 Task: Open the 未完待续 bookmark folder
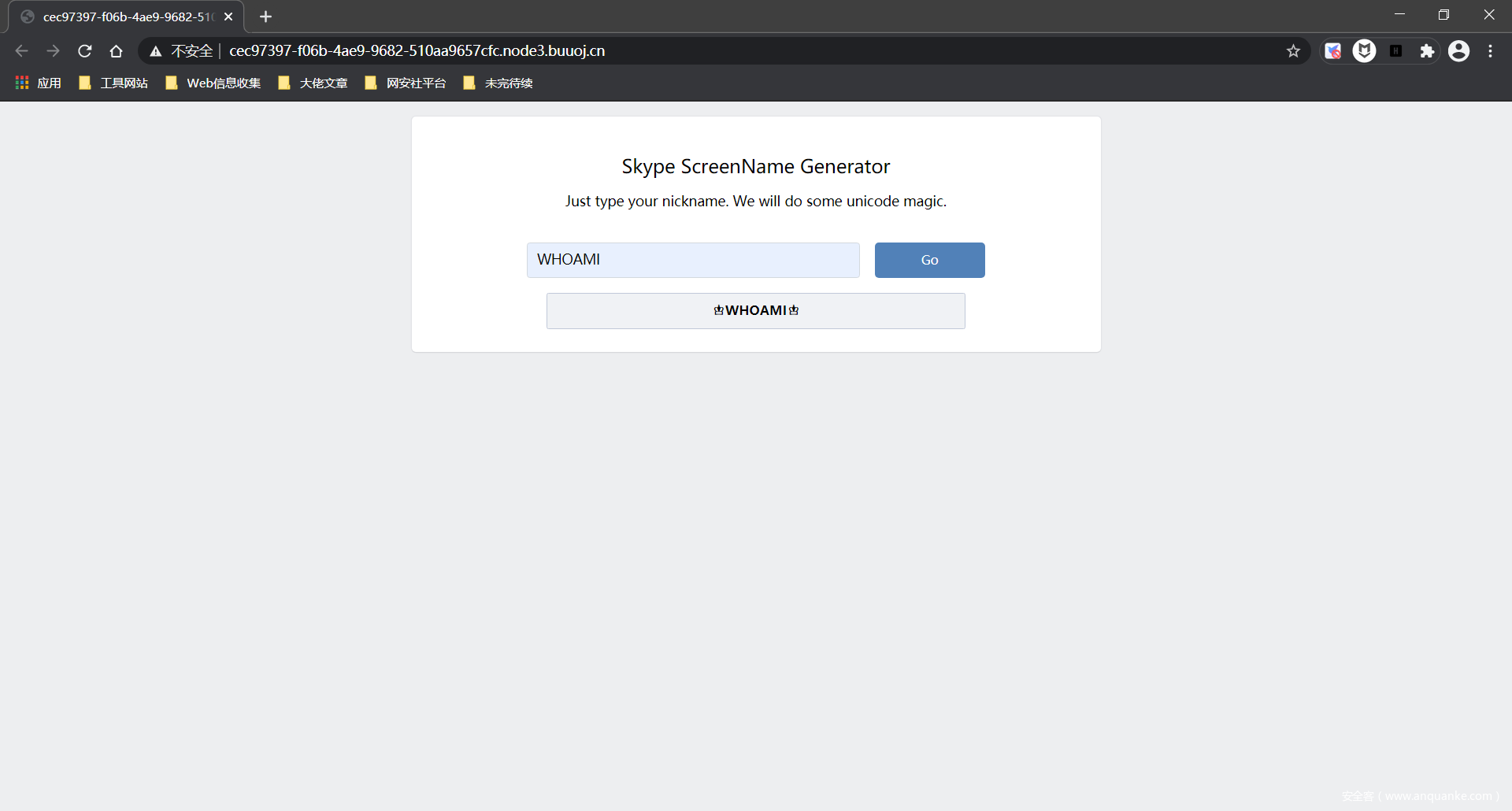click(498, 83)
